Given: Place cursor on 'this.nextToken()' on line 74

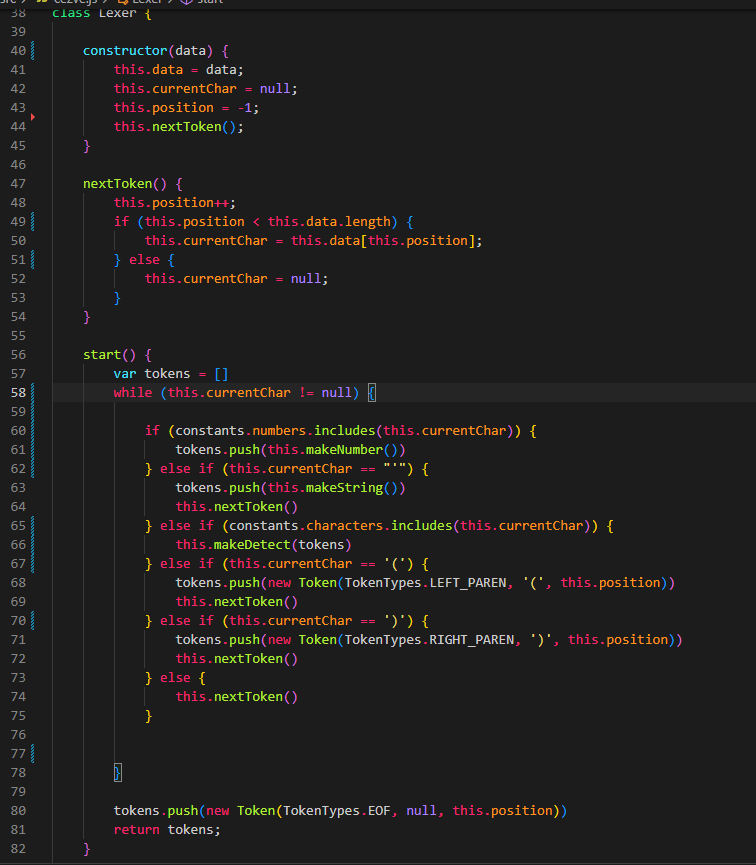Looking at the screenshot, I should click(236, 697).
